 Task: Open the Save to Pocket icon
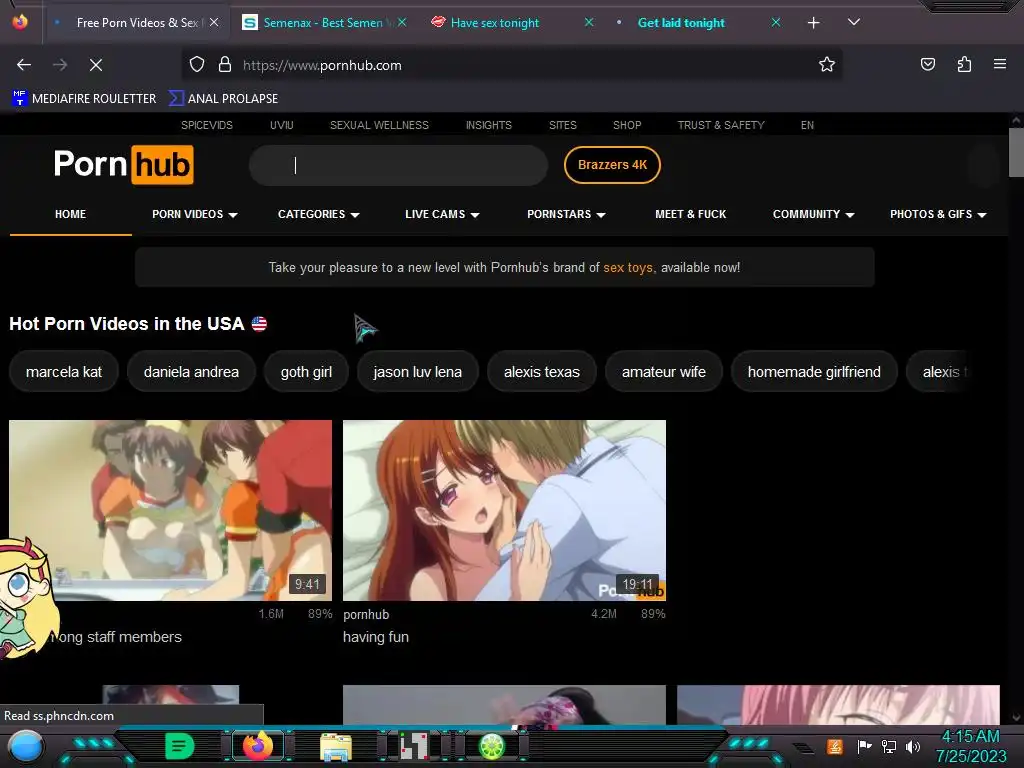coord(928,64)
